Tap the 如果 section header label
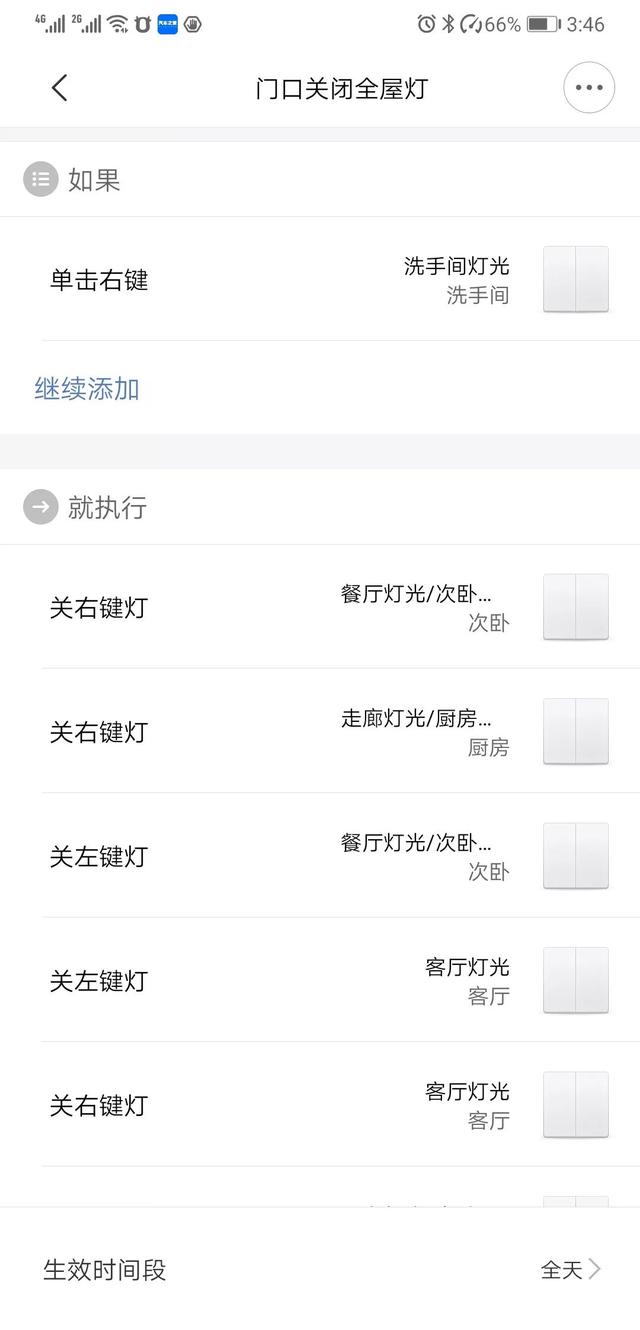Viewport: 640px width, 1330px height. (94, 180)
